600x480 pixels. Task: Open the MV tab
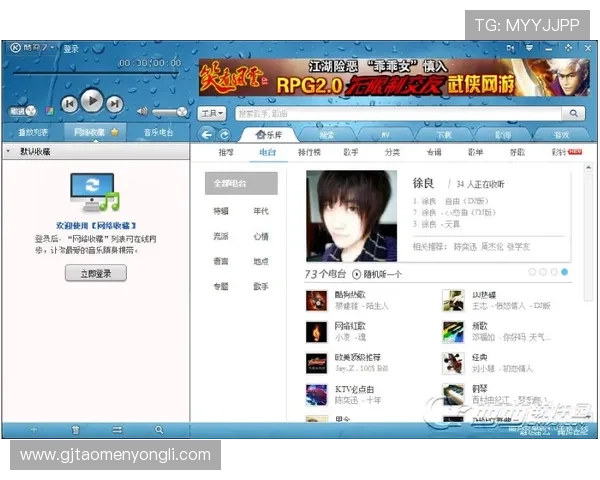tap(385, 135)
